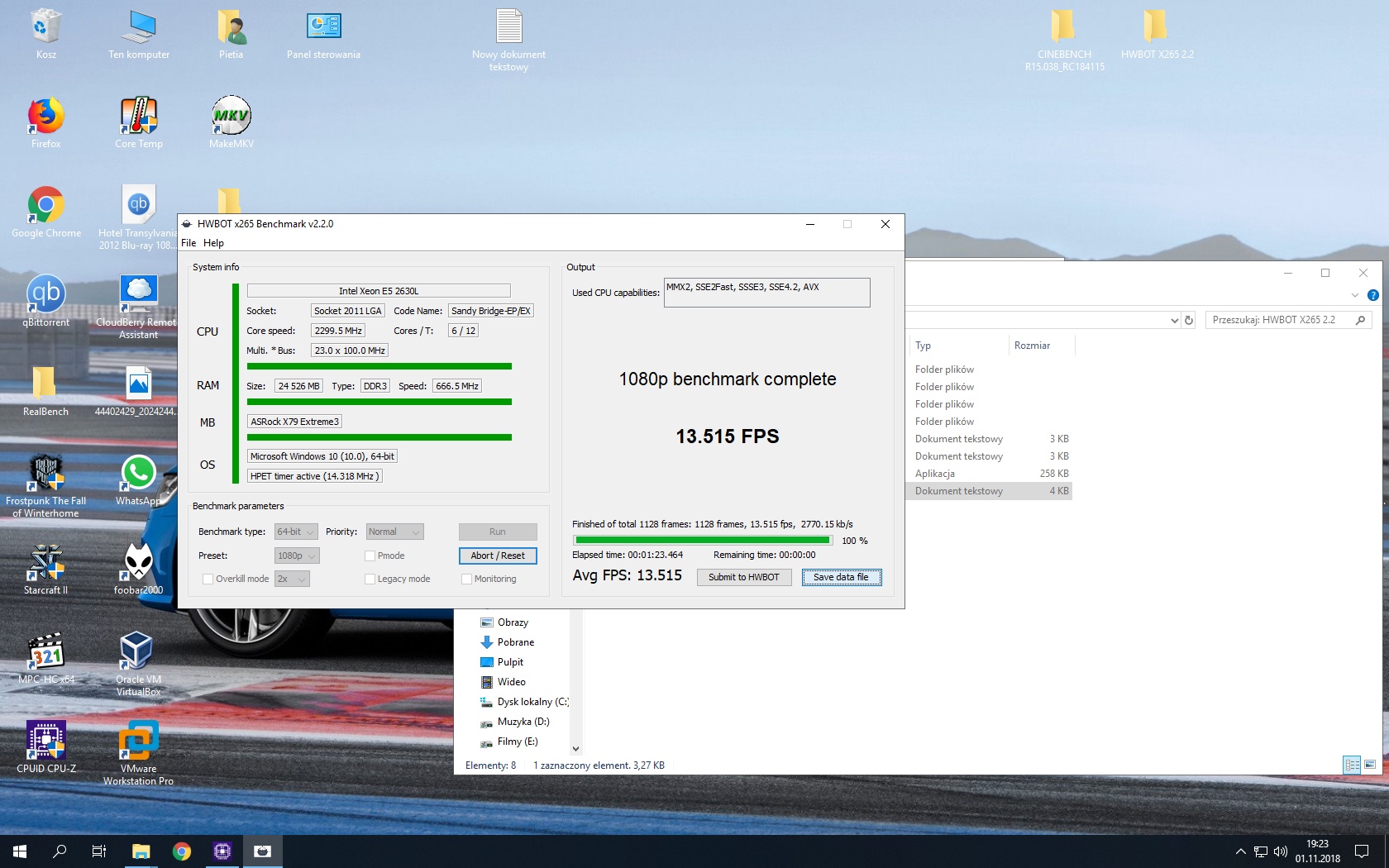This screenshot has width=1389, height=868.
Task: Select Obrazy in Explorer navigation pane
Action: [513, 622]
